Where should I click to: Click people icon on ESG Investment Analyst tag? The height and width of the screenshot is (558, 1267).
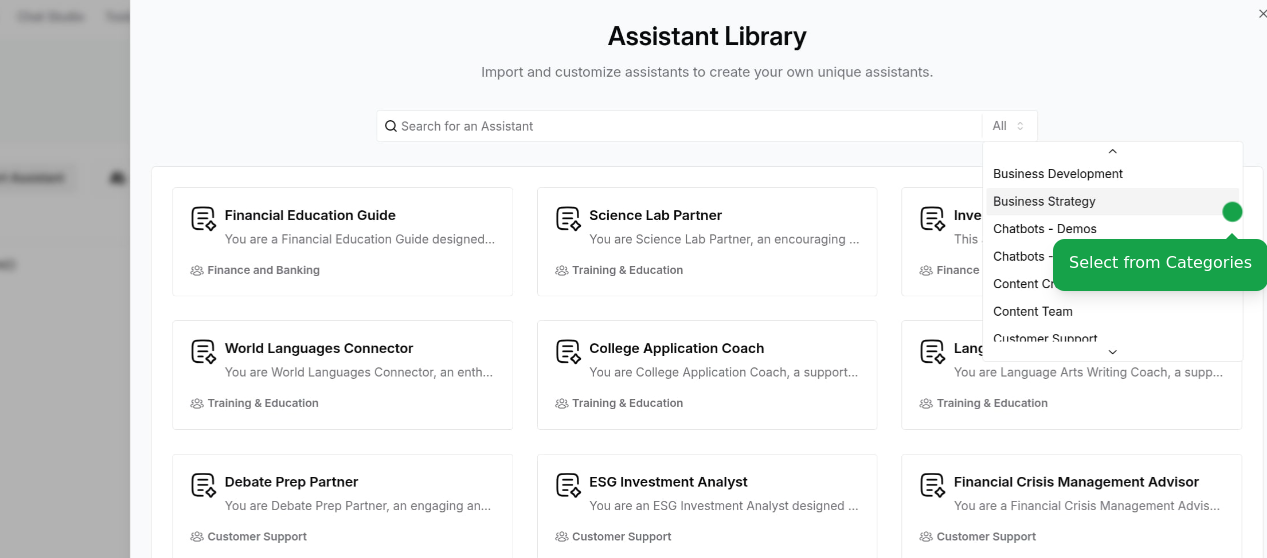(562, 537)
